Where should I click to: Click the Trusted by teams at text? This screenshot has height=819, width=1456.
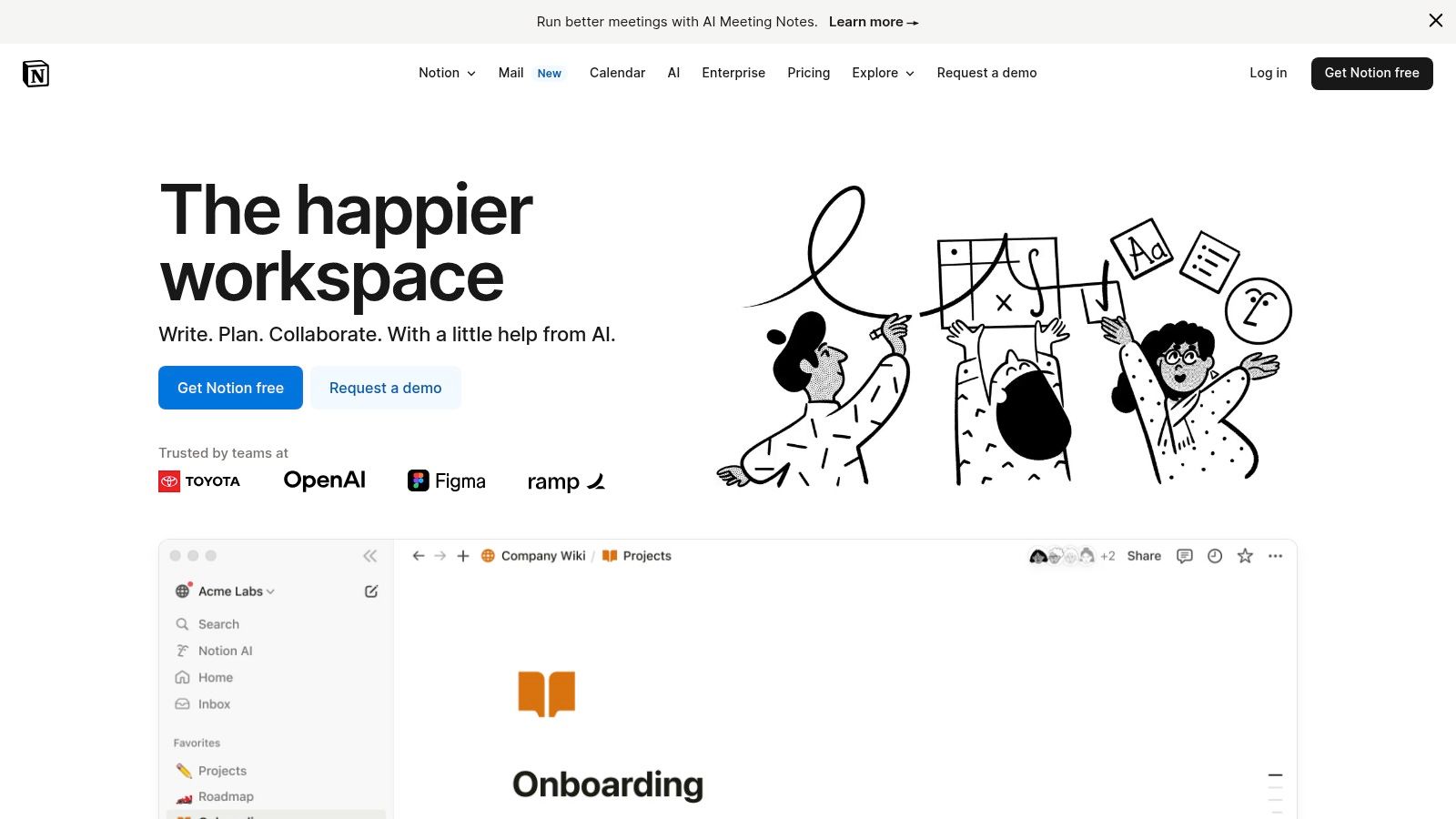click(x=223, y=453)
